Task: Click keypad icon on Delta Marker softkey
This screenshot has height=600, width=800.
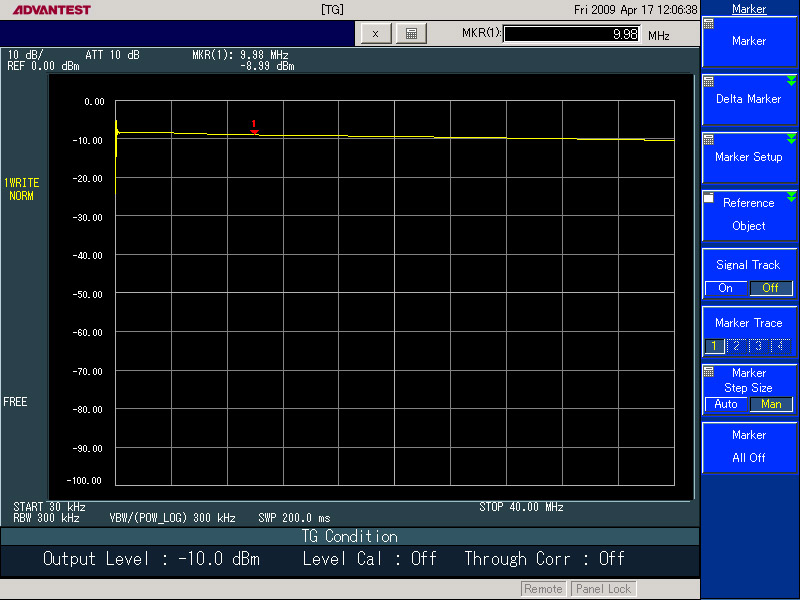Action: 709,82
